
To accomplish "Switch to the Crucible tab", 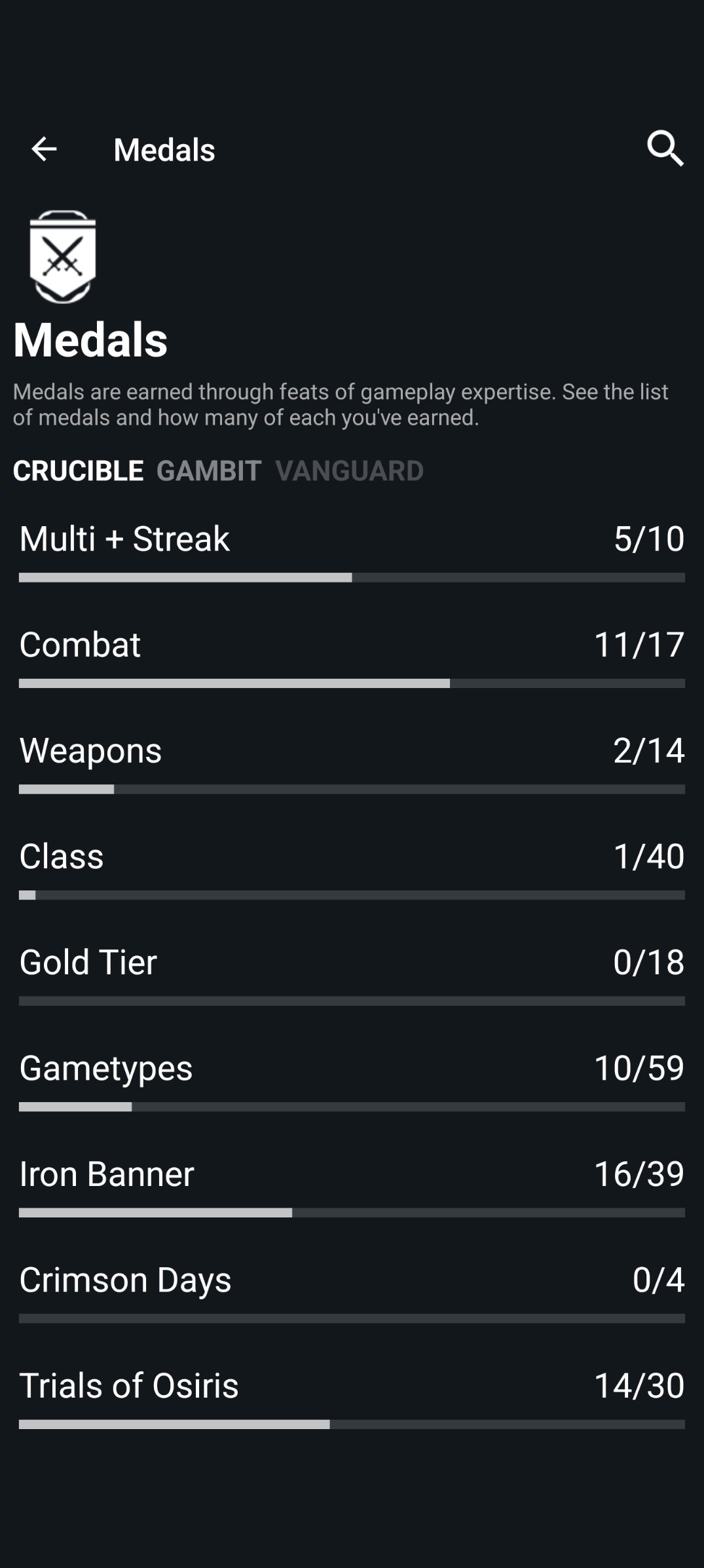I will pyautogui.click(x=78, y=470).
